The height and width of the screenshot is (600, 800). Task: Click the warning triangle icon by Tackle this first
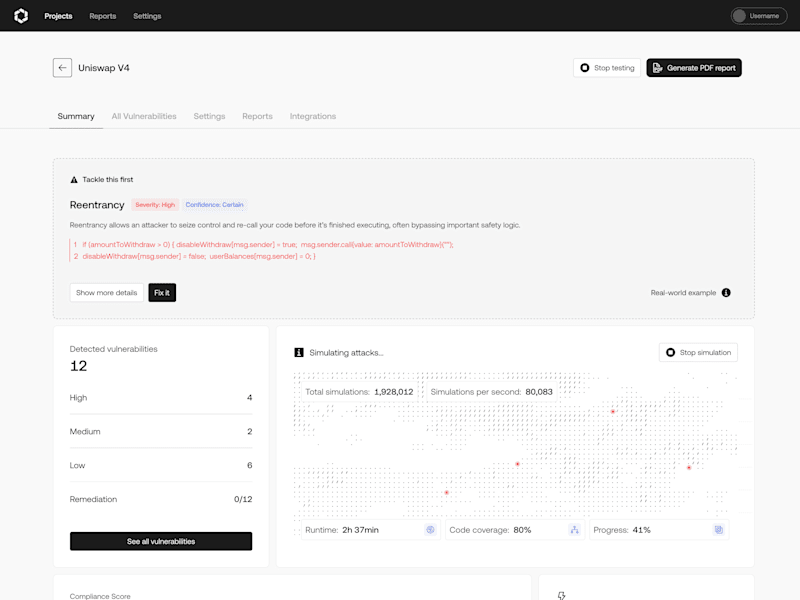[74, 180]
